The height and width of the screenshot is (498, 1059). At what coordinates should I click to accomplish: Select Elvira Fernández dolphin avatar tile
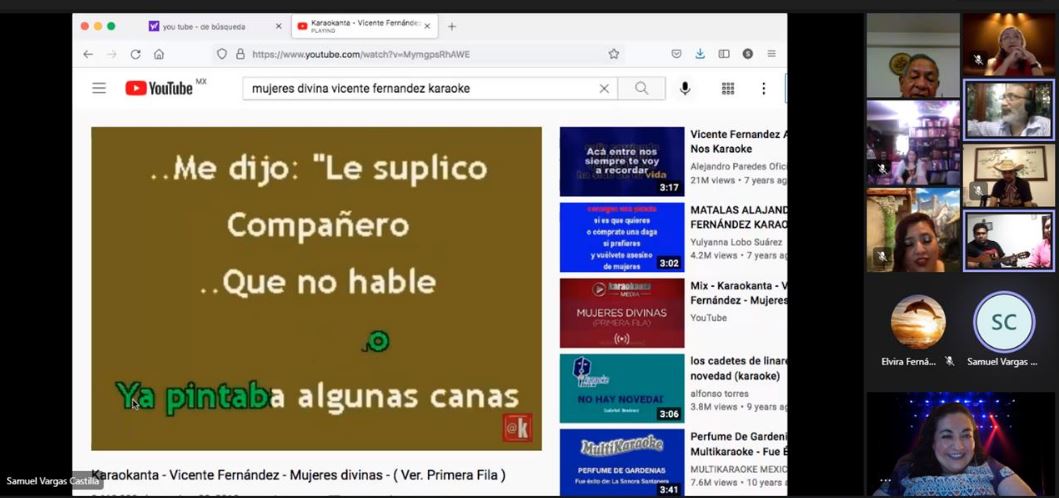[918, 322]
